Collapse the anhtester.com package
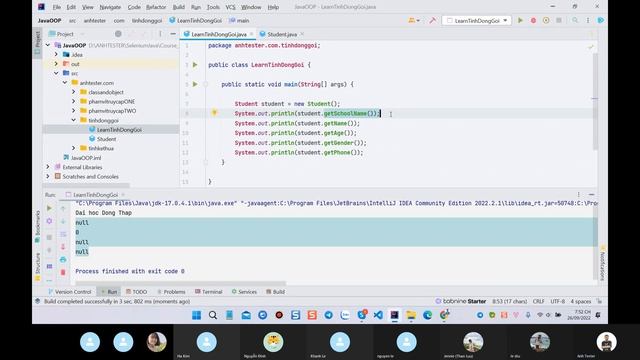This screenshot has height=360, width=640. click(65, 82)
